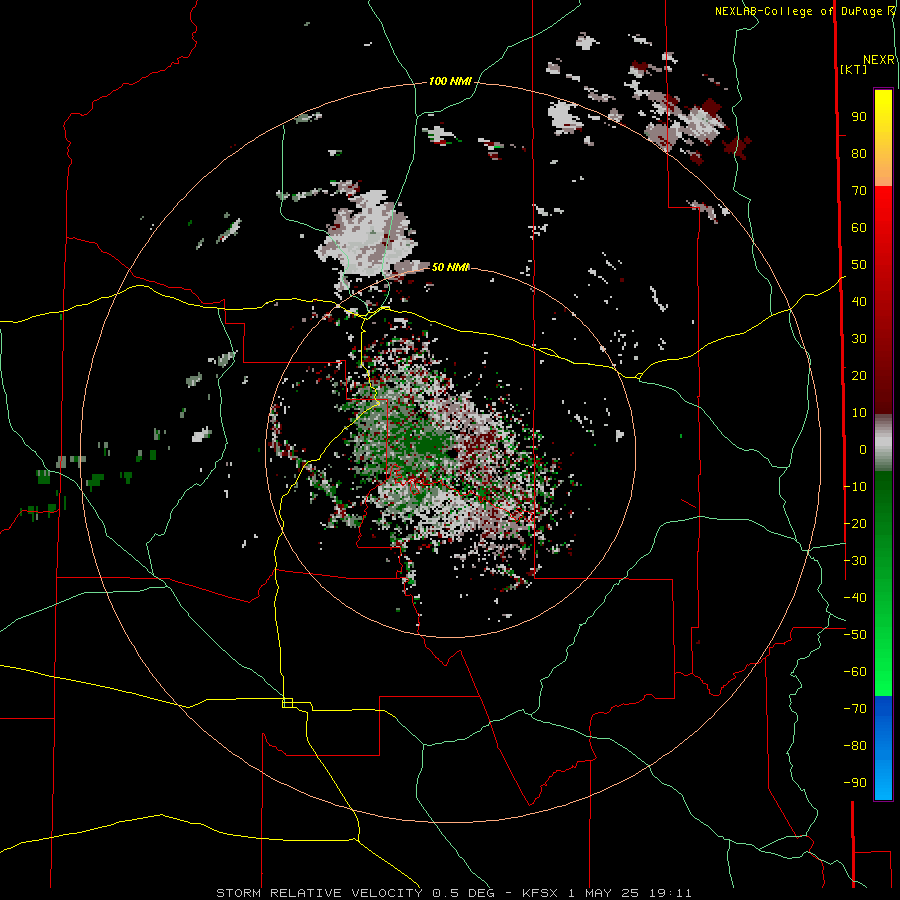Click the "50 NMI" range ring label
Screen dimensions: 900x900
point(451,267)
